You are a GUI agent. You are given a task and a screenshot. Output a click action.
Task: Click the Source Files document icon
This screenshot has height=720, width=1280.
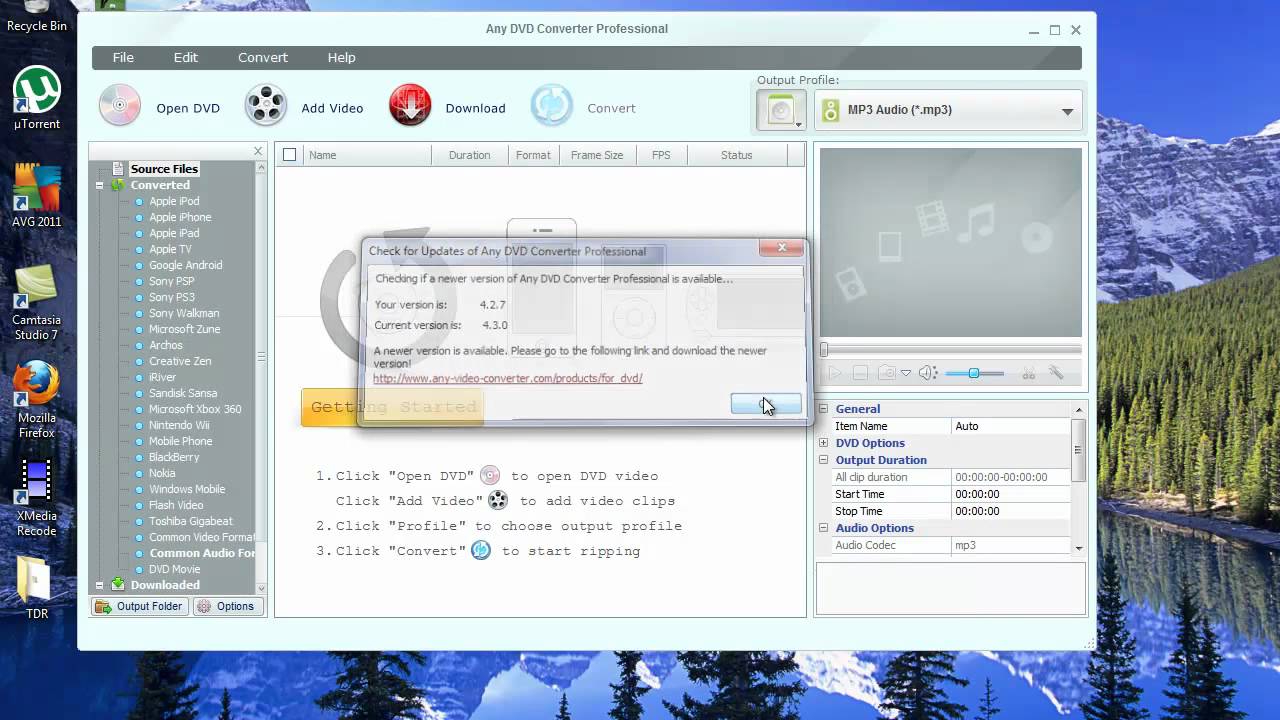pyautogui.click(x=120, y=169)
